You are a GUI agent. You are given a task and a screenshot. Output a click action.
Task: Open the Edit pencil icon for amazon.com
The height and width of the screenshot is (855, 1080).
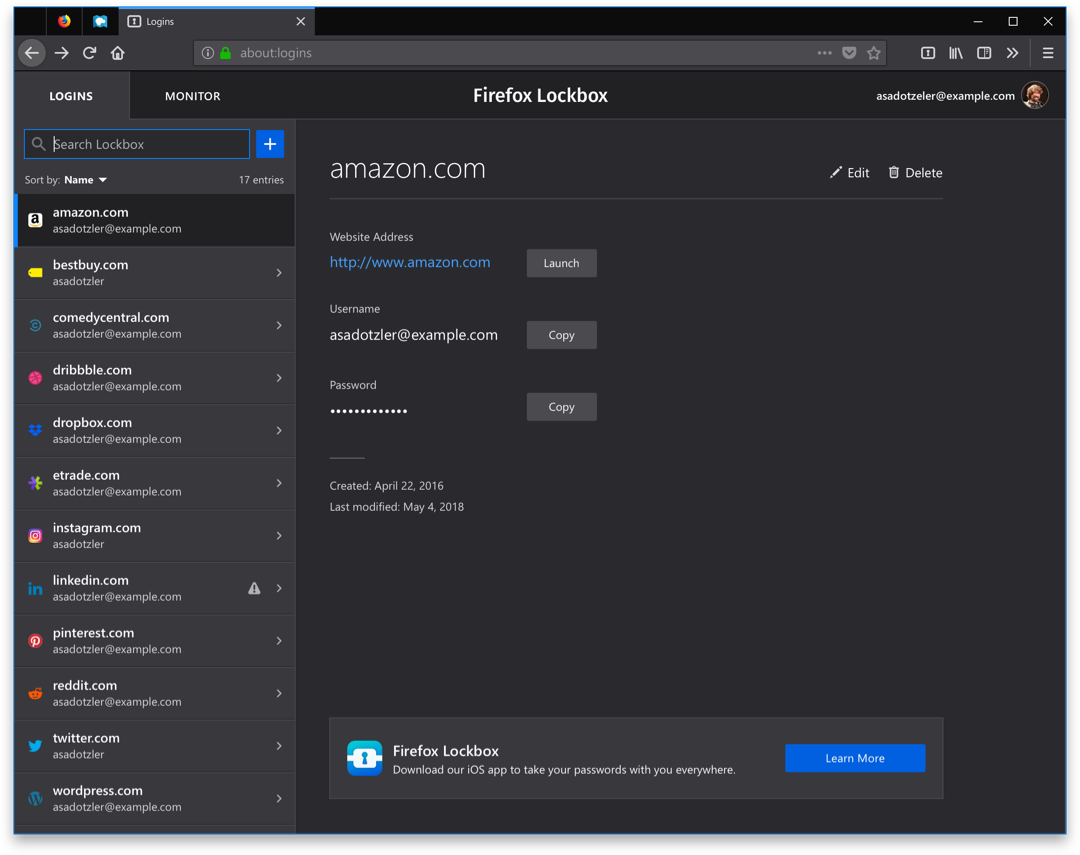point(836,172)
